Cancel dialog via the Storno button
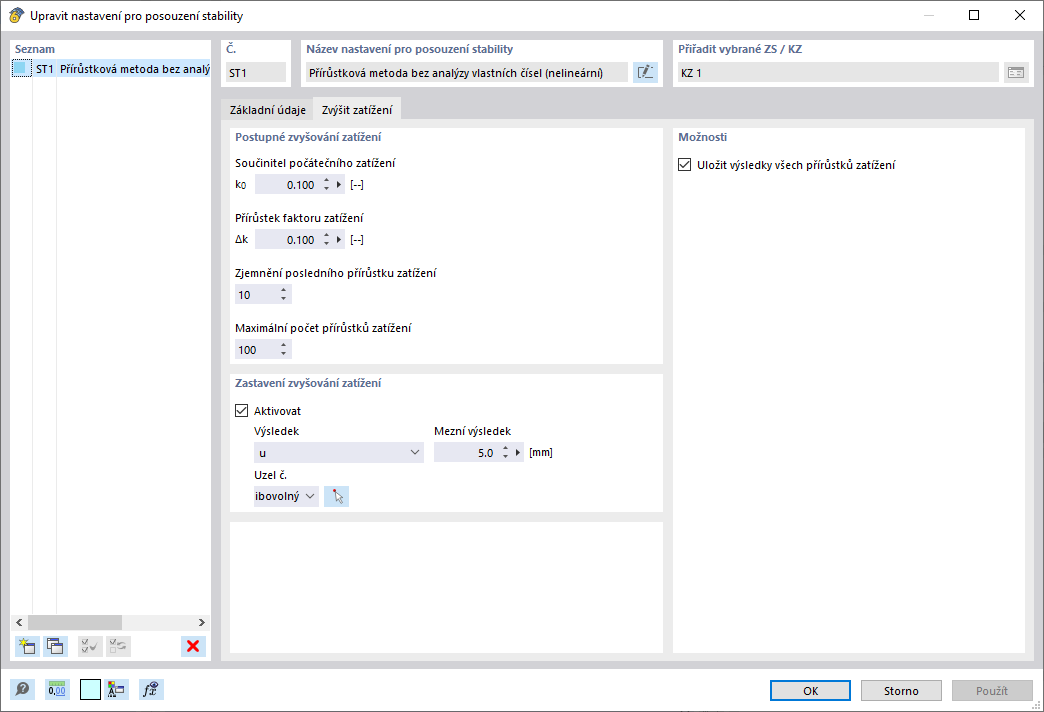This screenshot has height=712, width=1044. [899, 690]
